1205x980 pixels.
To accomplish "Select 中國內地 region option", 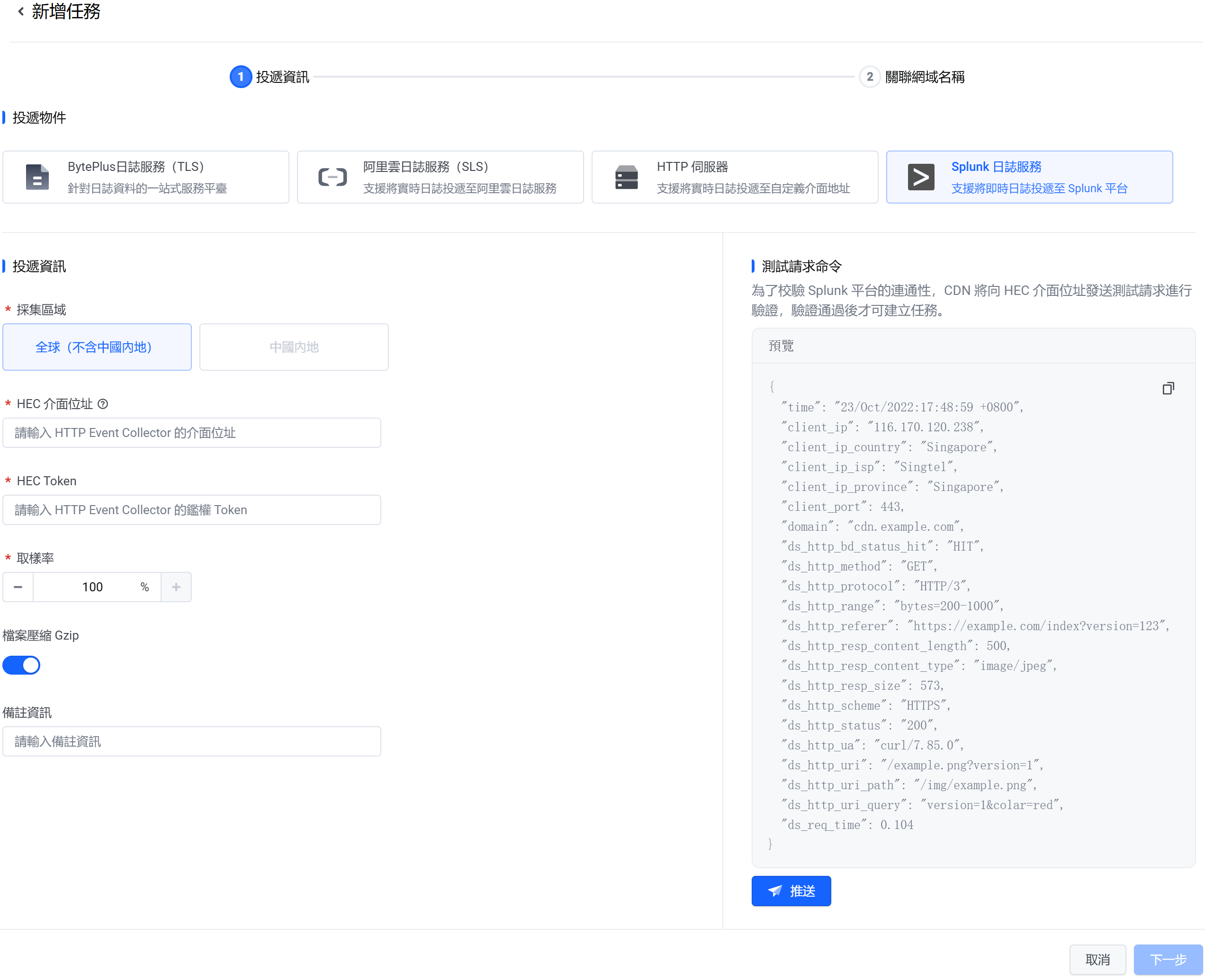I will pos(294,347).
